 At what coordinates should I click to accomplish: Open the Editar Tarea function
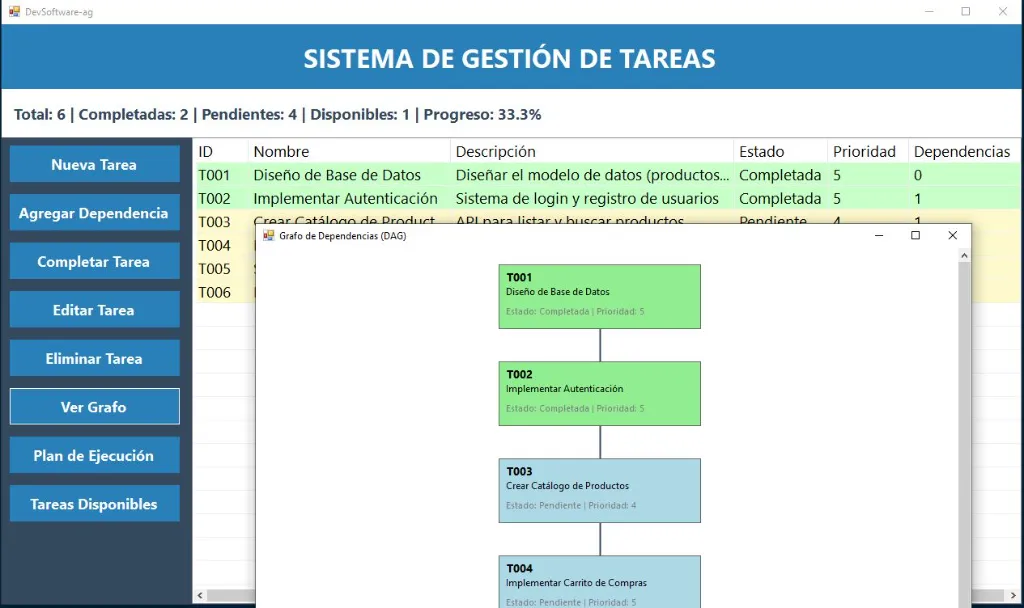[x=94, y=309]
